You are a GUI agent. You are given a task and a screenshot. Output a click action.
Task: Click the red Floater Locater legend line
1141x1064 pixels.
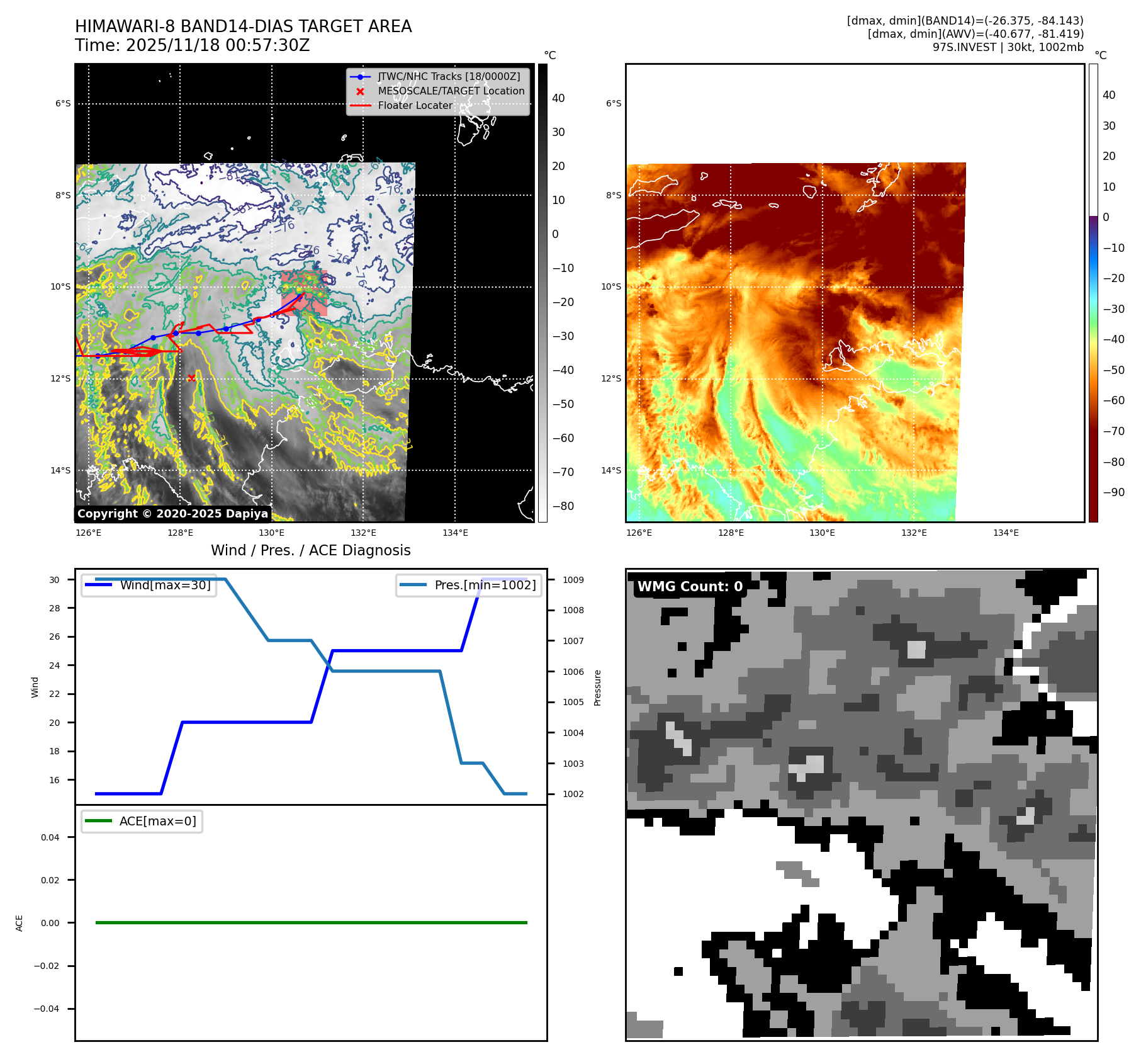pyautogui.click(x=360, y=106)
